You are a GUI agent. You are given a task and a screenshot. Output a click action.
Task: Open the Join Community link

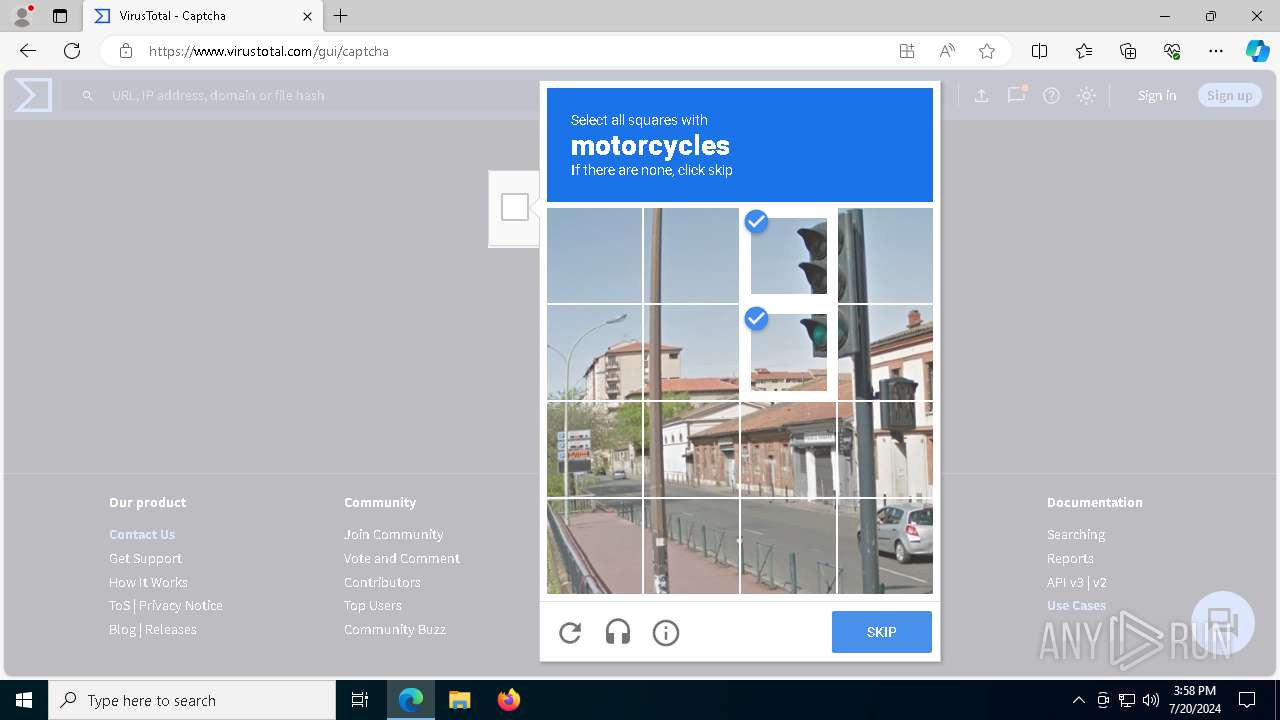pos(394,534)
